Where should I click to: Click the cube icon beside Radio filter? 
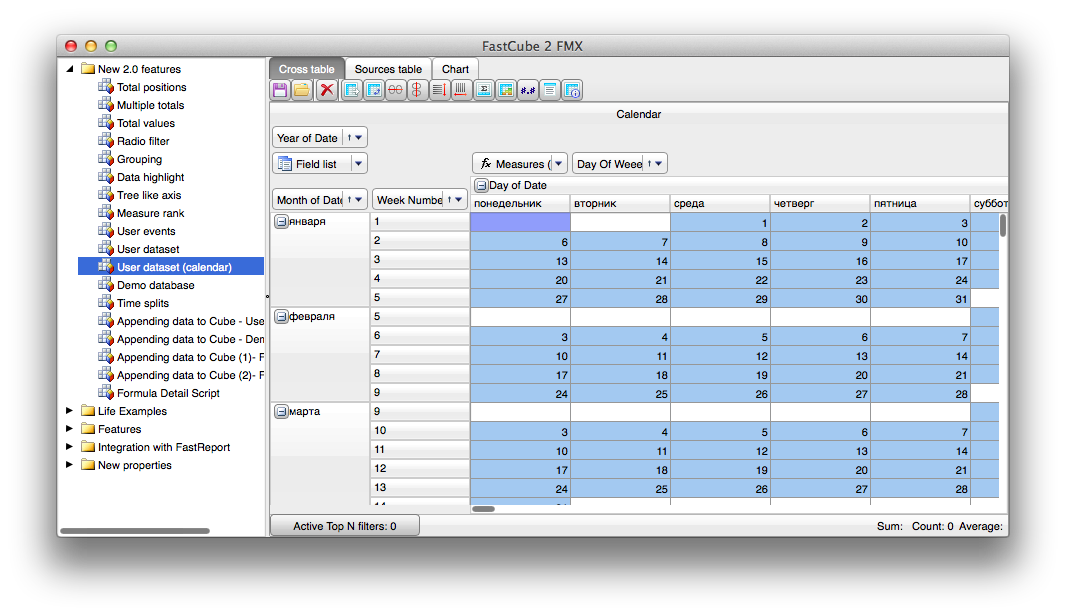[x=105, y=140]
